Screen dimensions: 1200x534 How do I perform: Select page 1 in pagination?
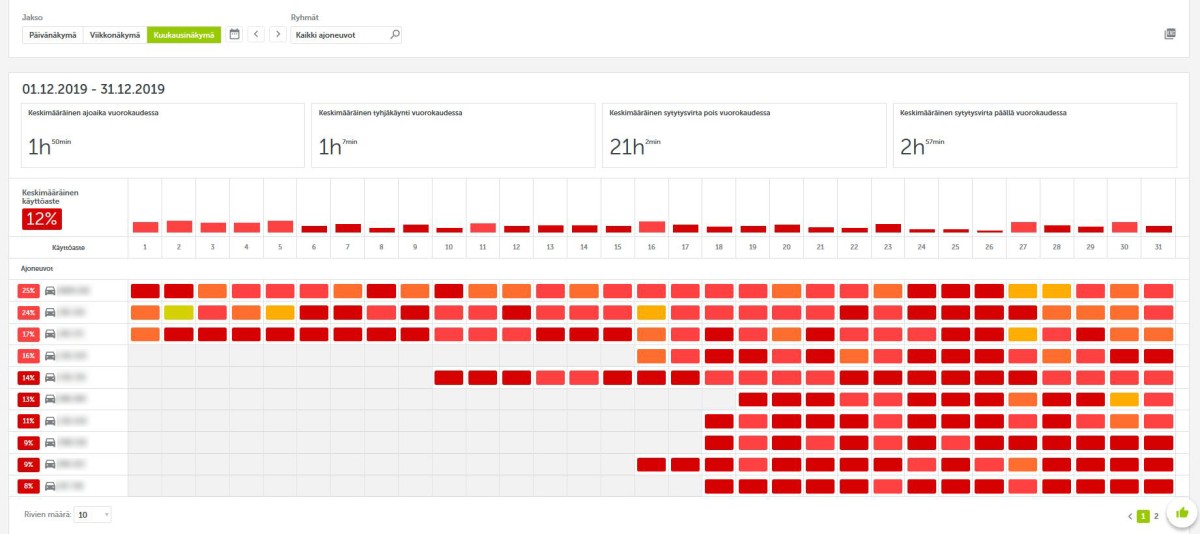[x=1143, y=516]
